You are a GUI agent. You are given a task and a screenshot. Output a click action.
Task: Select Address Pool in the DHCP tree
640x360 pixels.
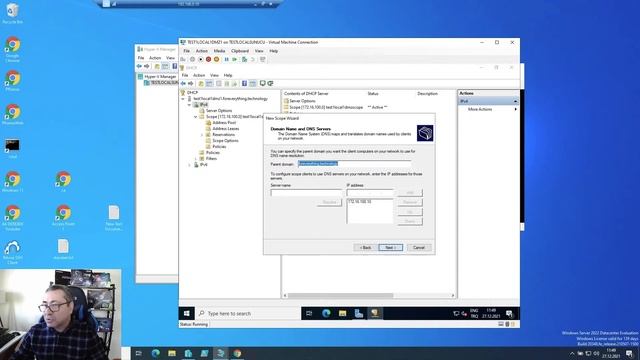[224, 123]
